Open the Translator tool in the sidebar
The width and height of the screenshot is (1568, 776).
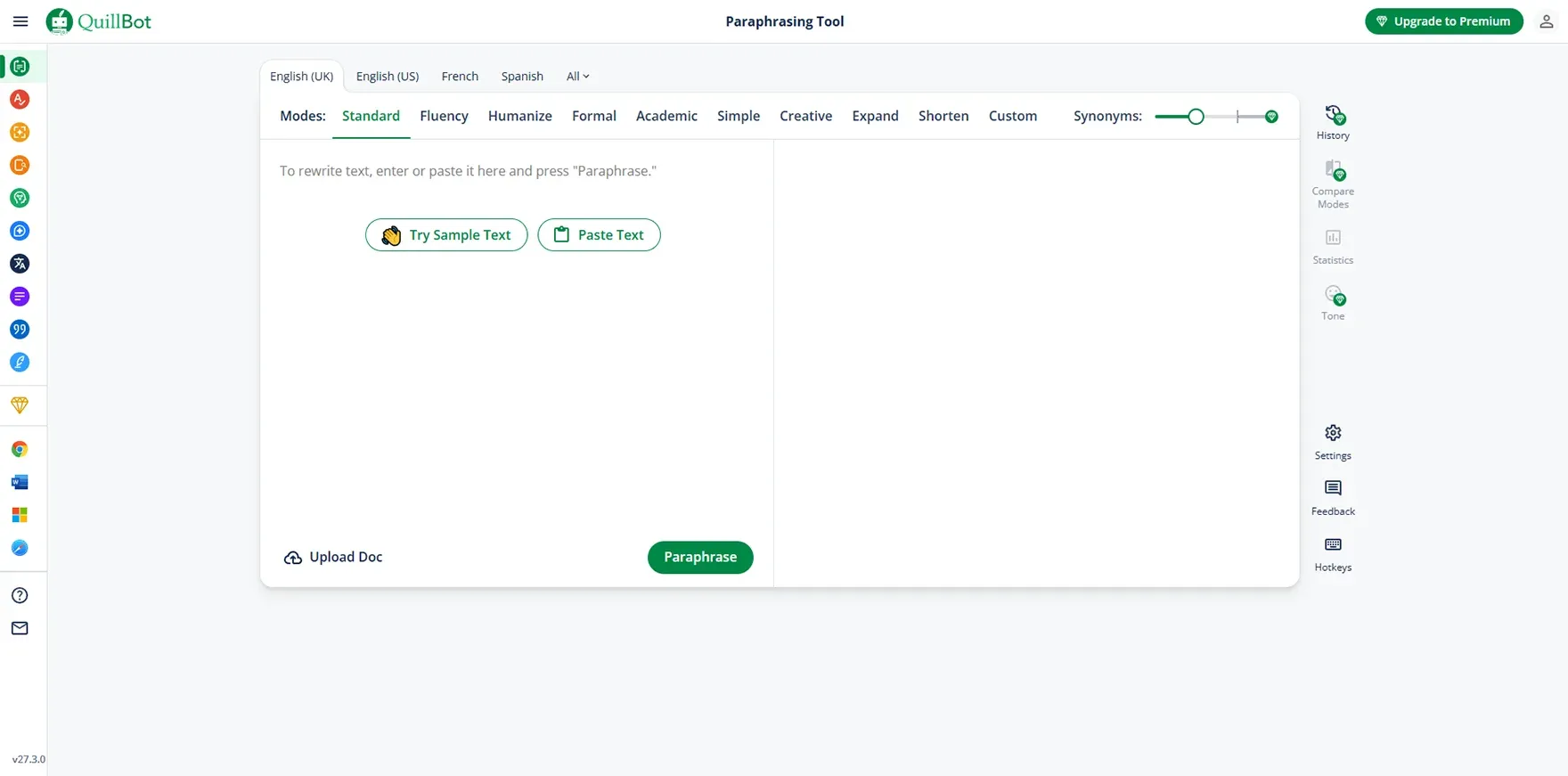pos(20,264)
